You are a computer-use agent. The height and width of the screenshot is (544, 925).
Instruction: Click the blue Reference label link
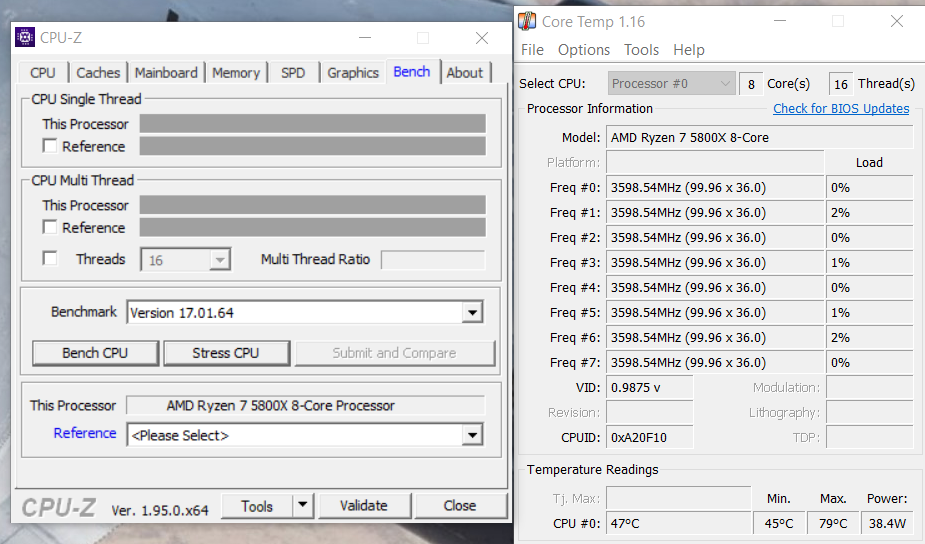coord(85,433)
